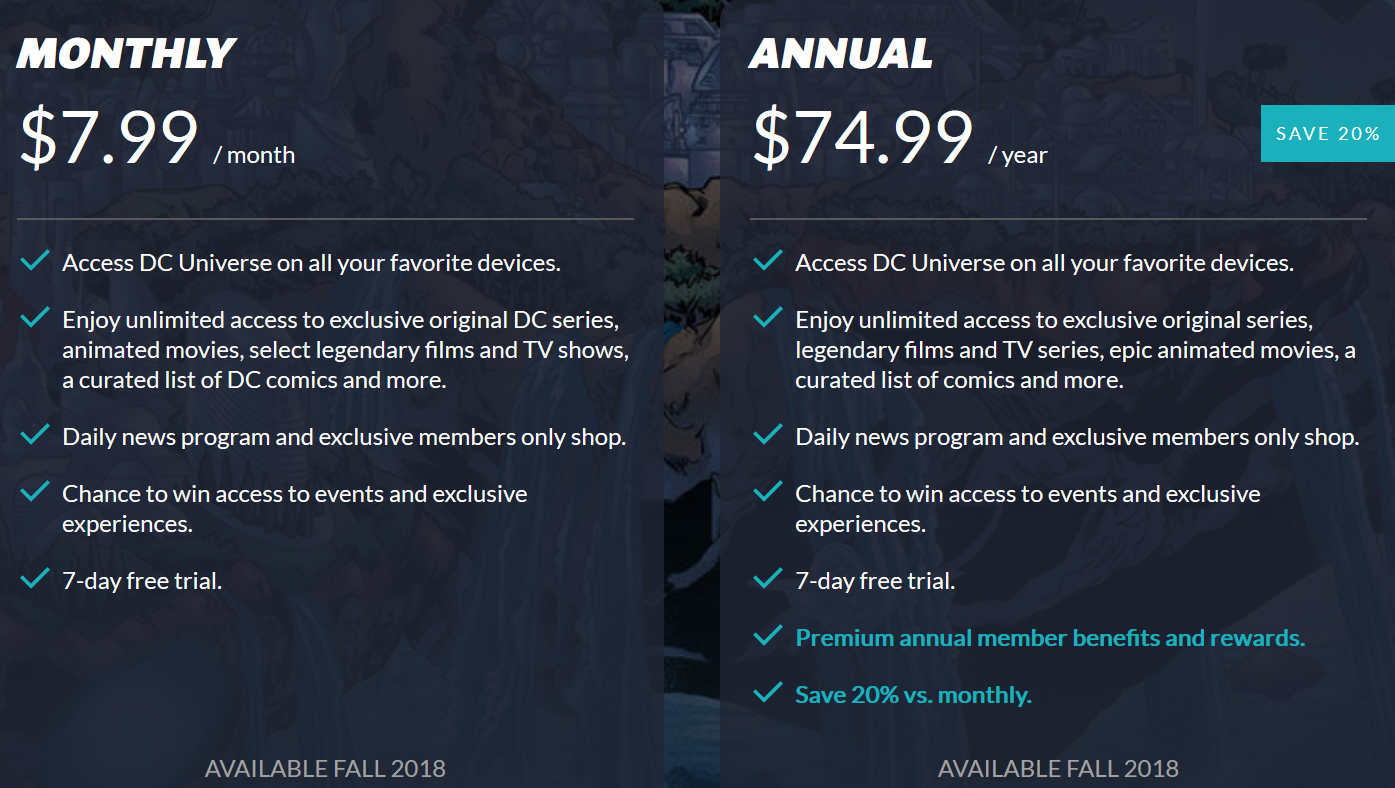
Task: Click checkmark beside monthly unlimited access item
Action: [x=36, y=318]
